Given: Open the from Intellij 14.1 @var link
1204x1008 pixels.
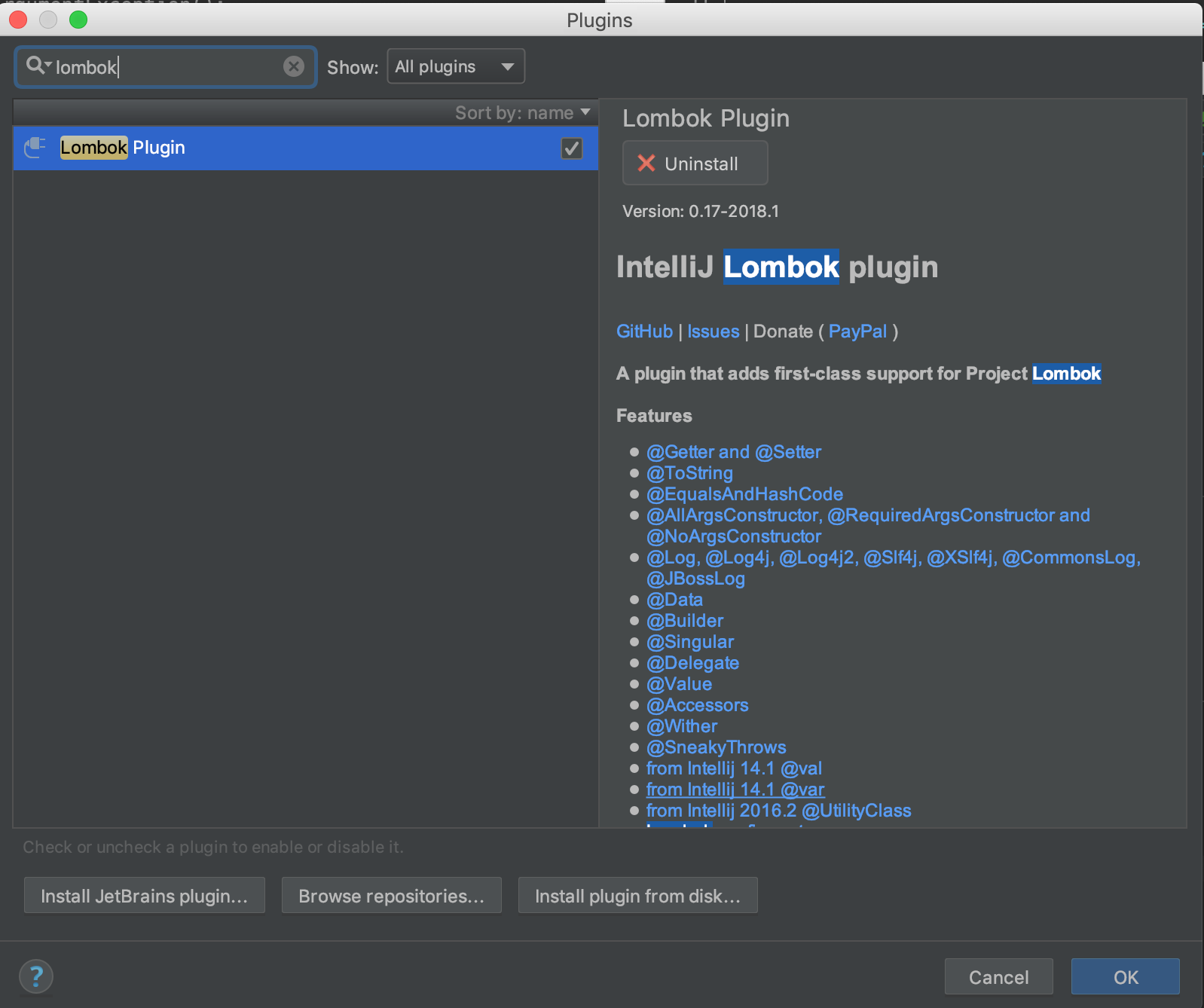Looking at the screenshot, I should coord(735,790).
